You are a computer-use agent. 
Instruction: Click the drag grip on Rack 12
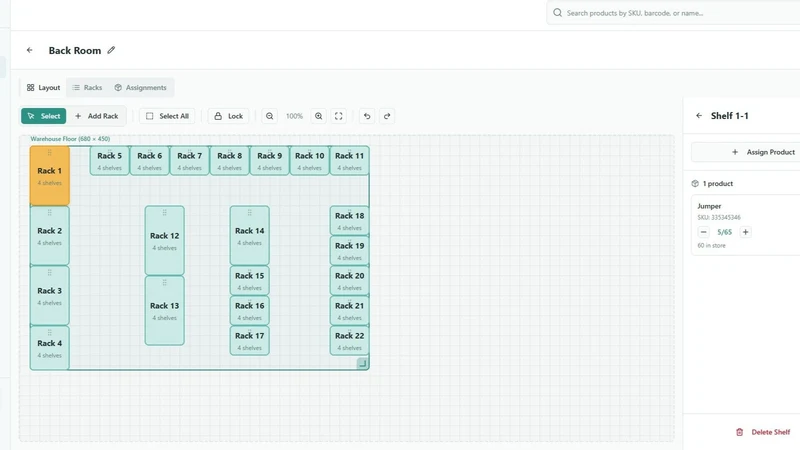(164, 213)
